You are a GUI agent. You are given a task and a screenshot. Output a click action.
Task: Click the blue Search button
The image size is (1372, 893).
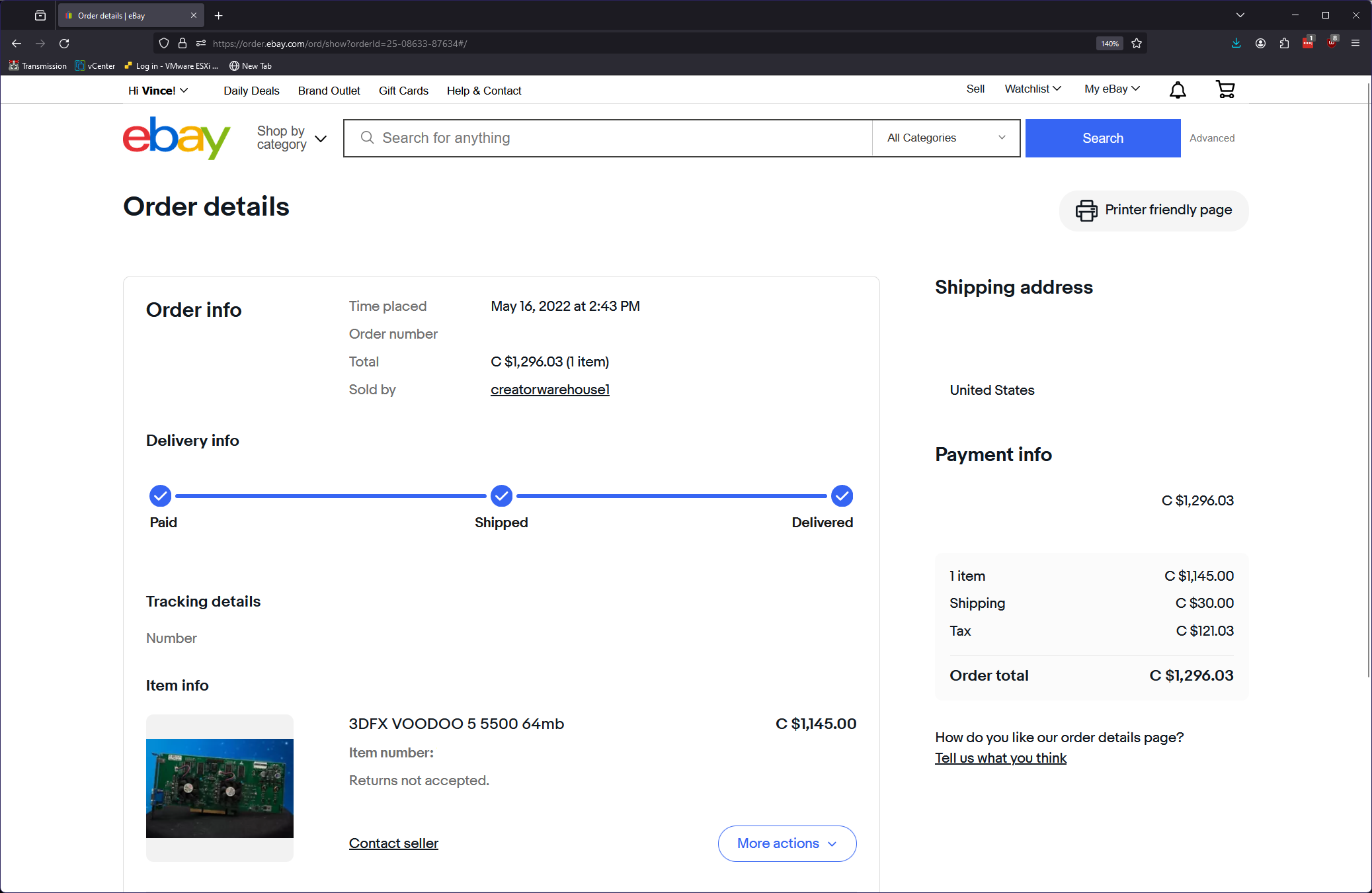1102,138
